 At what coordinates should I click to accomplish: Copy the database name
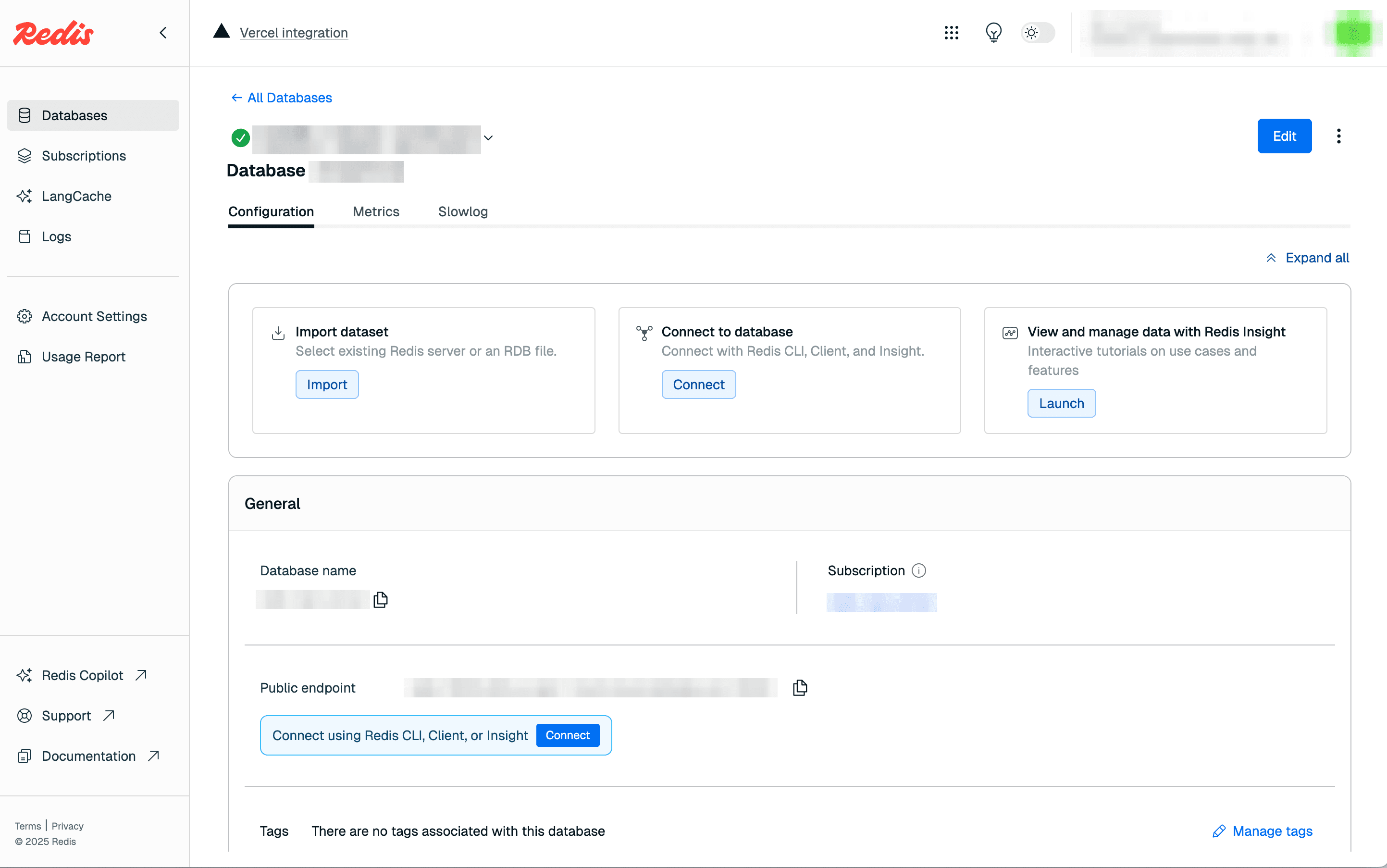(x=381, y=599)
